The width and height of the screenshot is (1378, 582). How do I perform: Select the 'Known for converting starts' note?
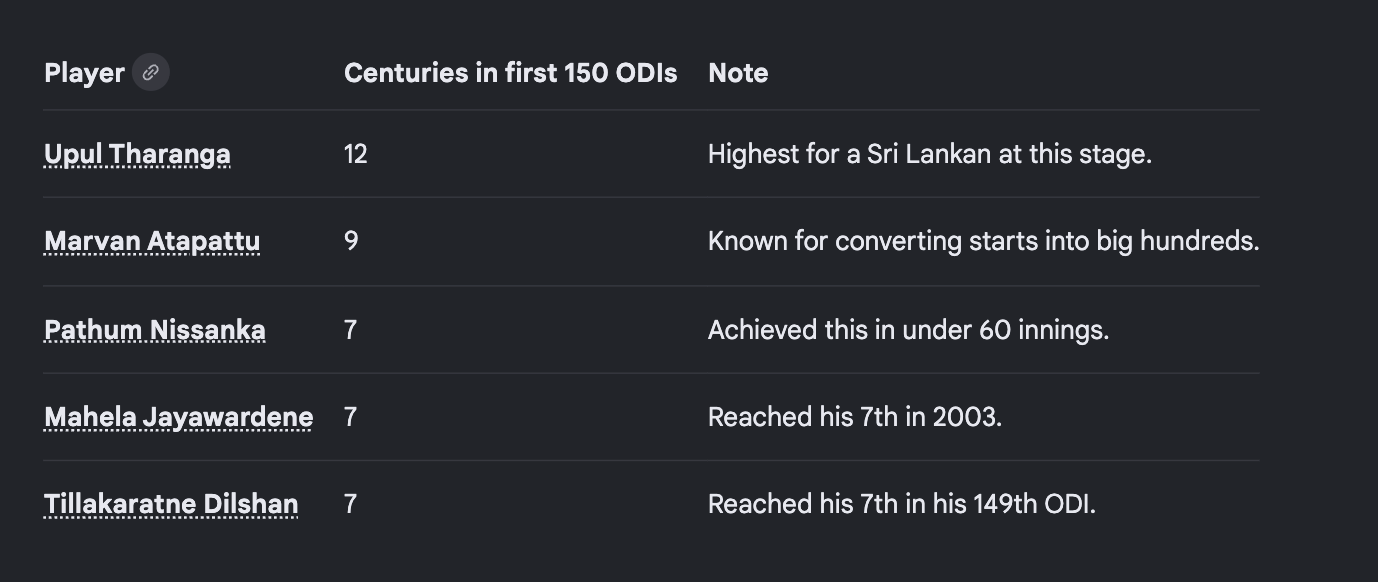tap(983, 241)
